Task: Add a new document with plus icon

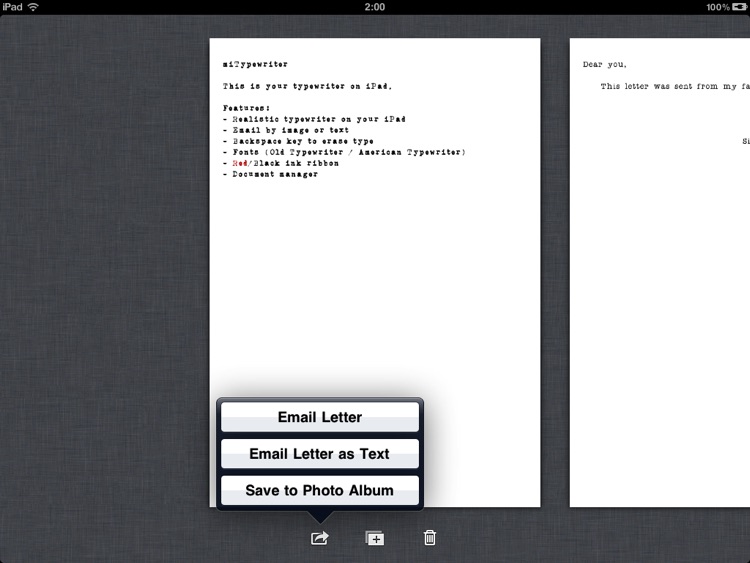Action: 375,538
